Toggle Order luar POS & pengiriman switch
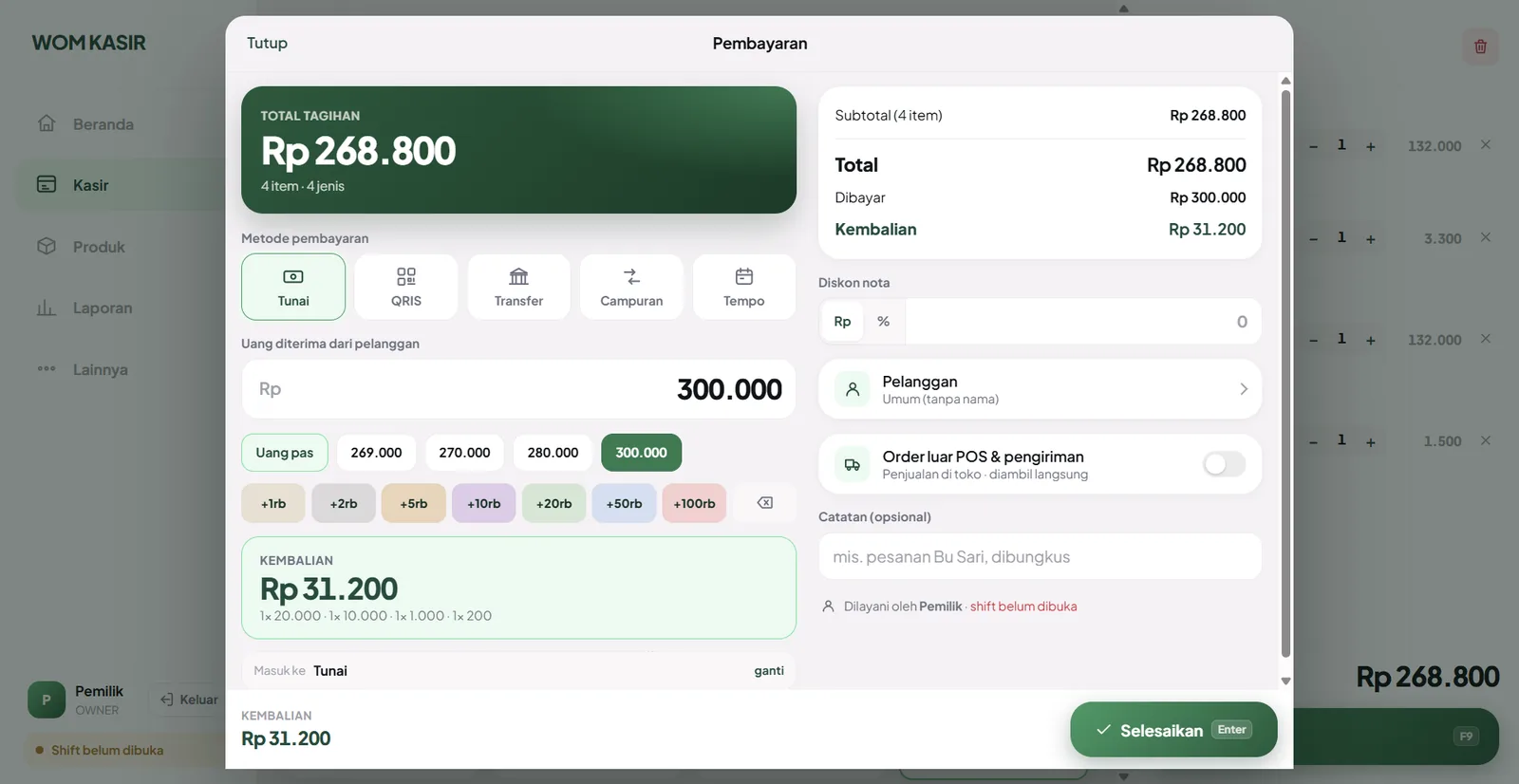 click(1224, 464)
